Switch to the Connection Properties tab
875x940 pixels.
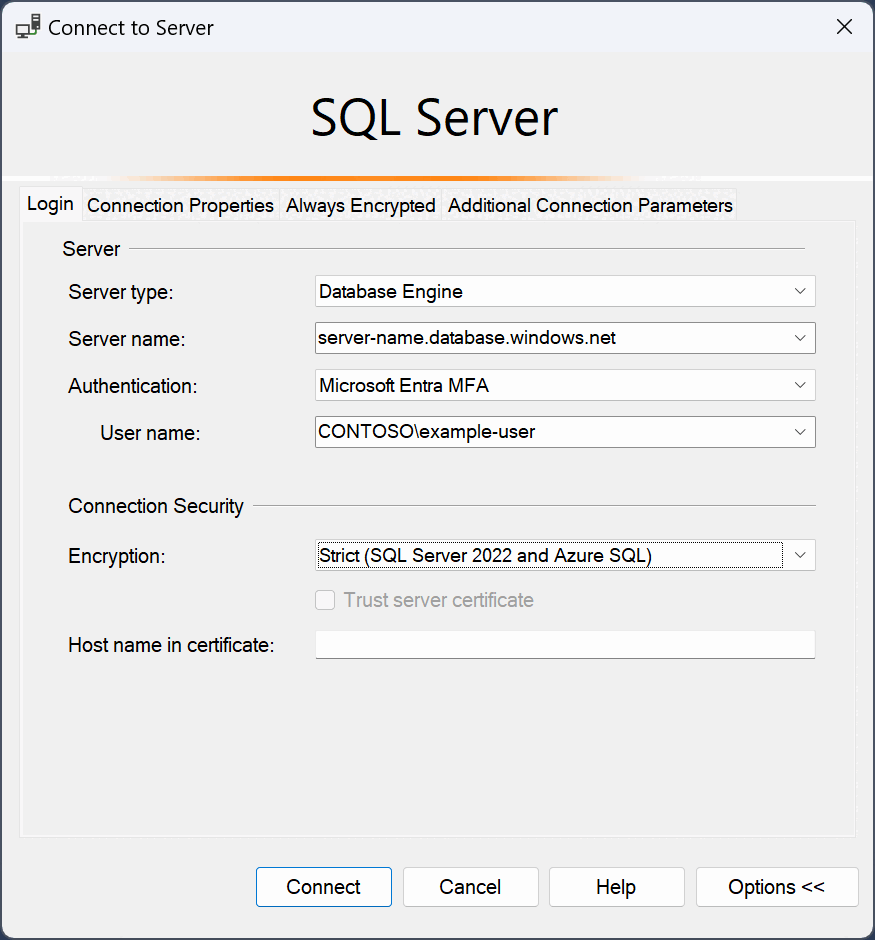click(180, 206)
